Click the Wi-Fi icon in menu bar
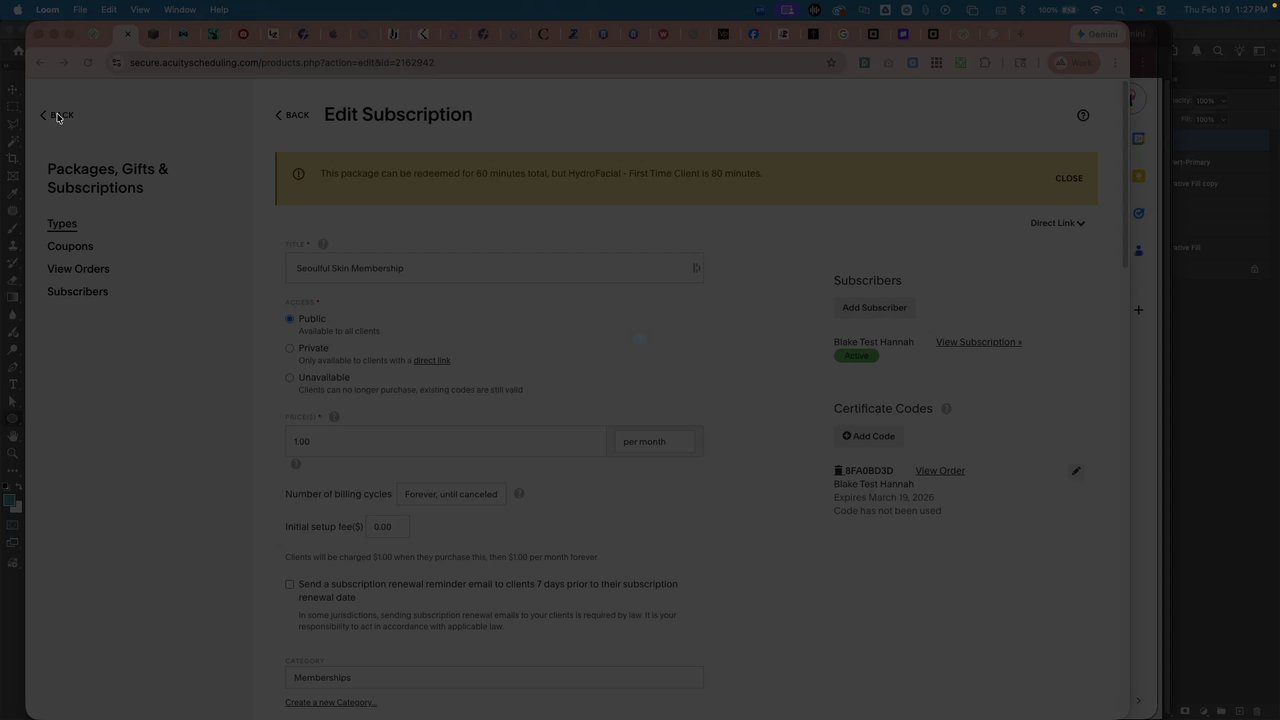Screen dimensions: 1280x720 click(x=1096, y=10)
